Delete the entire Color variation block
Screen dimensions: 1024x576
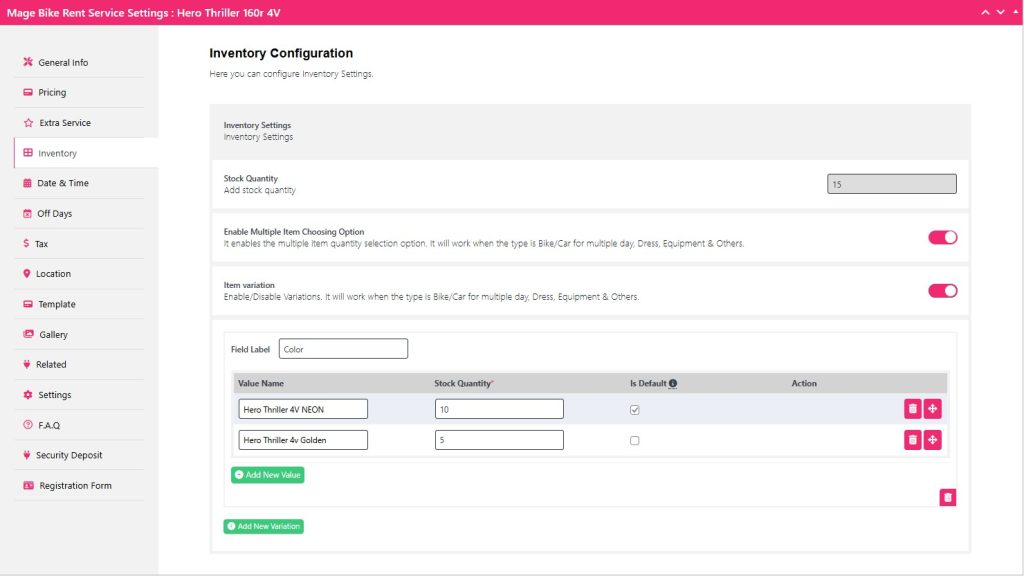pyautogui.click(x=948, y=497)
